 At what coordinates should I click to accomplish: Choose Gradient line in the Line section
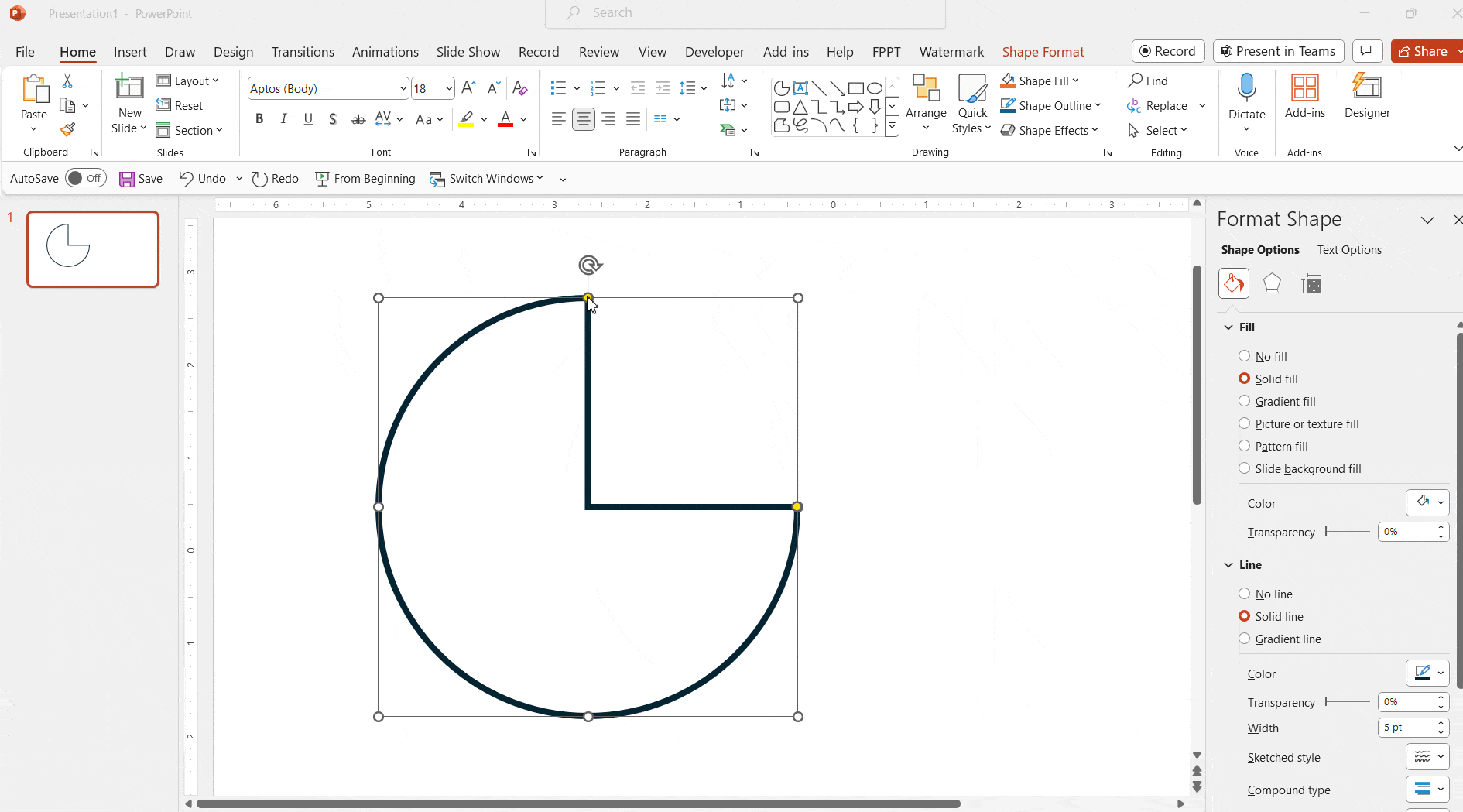(1245, 639)
